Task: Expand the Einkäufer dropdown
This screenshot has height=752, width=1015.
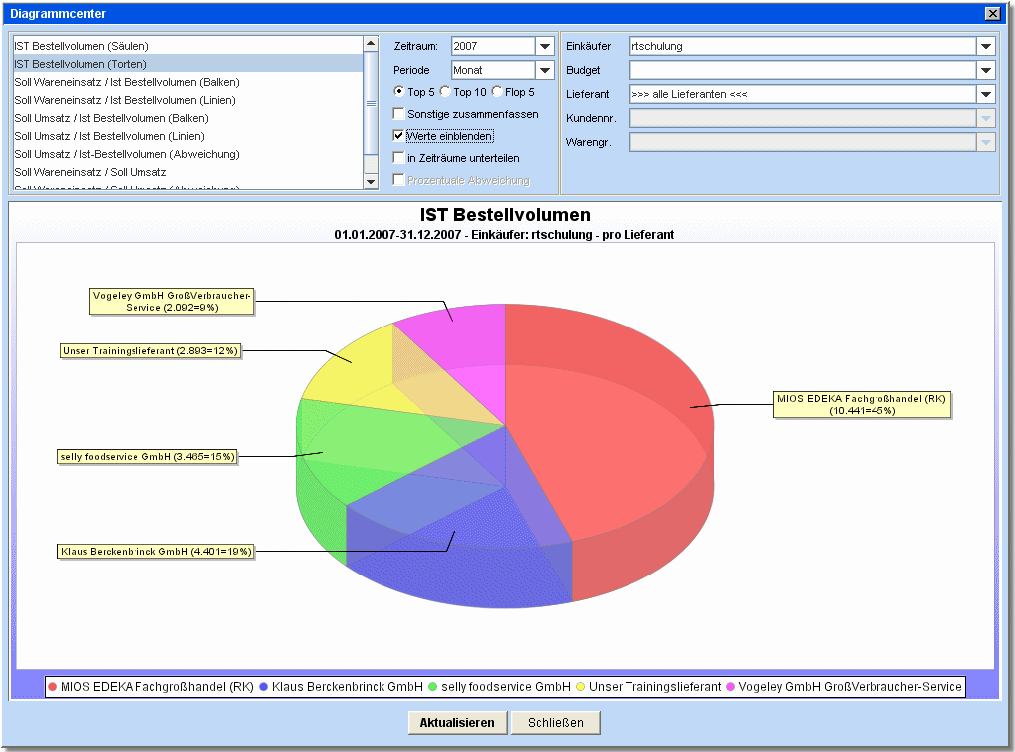Action: [x=986, y=47]
